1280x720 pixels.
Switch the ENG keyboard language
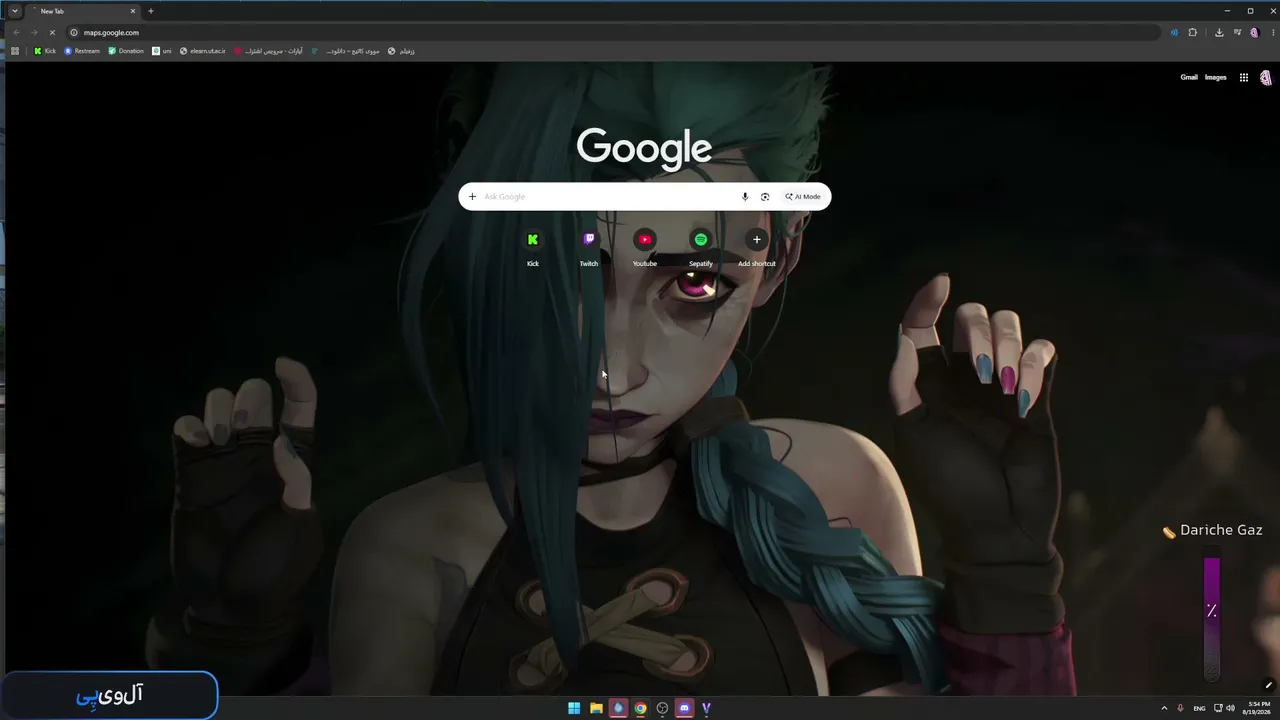(x=1199, y=708)
